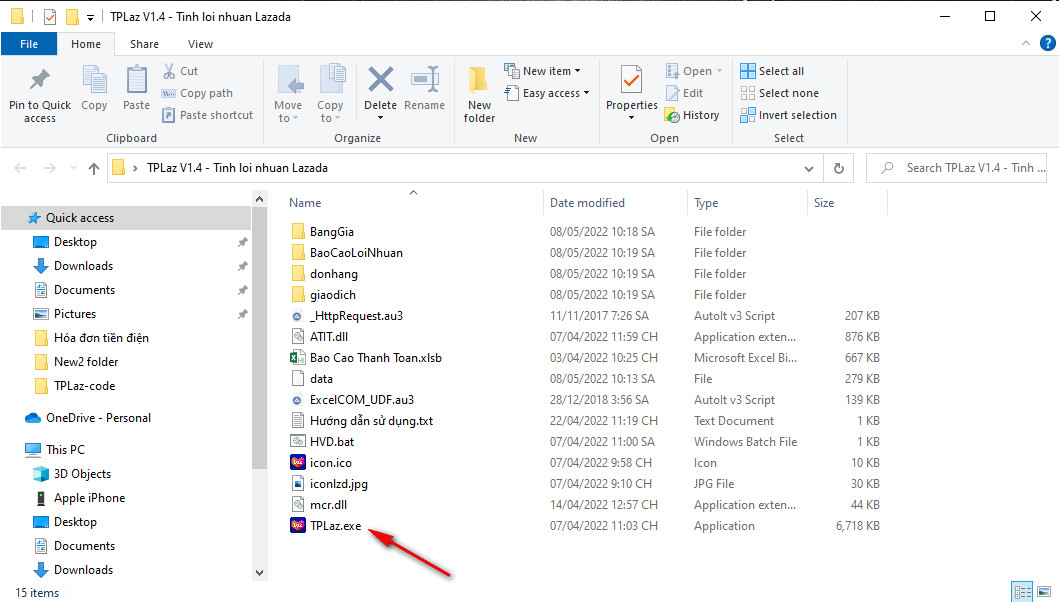
Task: Open the Help question mark icon
Action: (1047, 43)
